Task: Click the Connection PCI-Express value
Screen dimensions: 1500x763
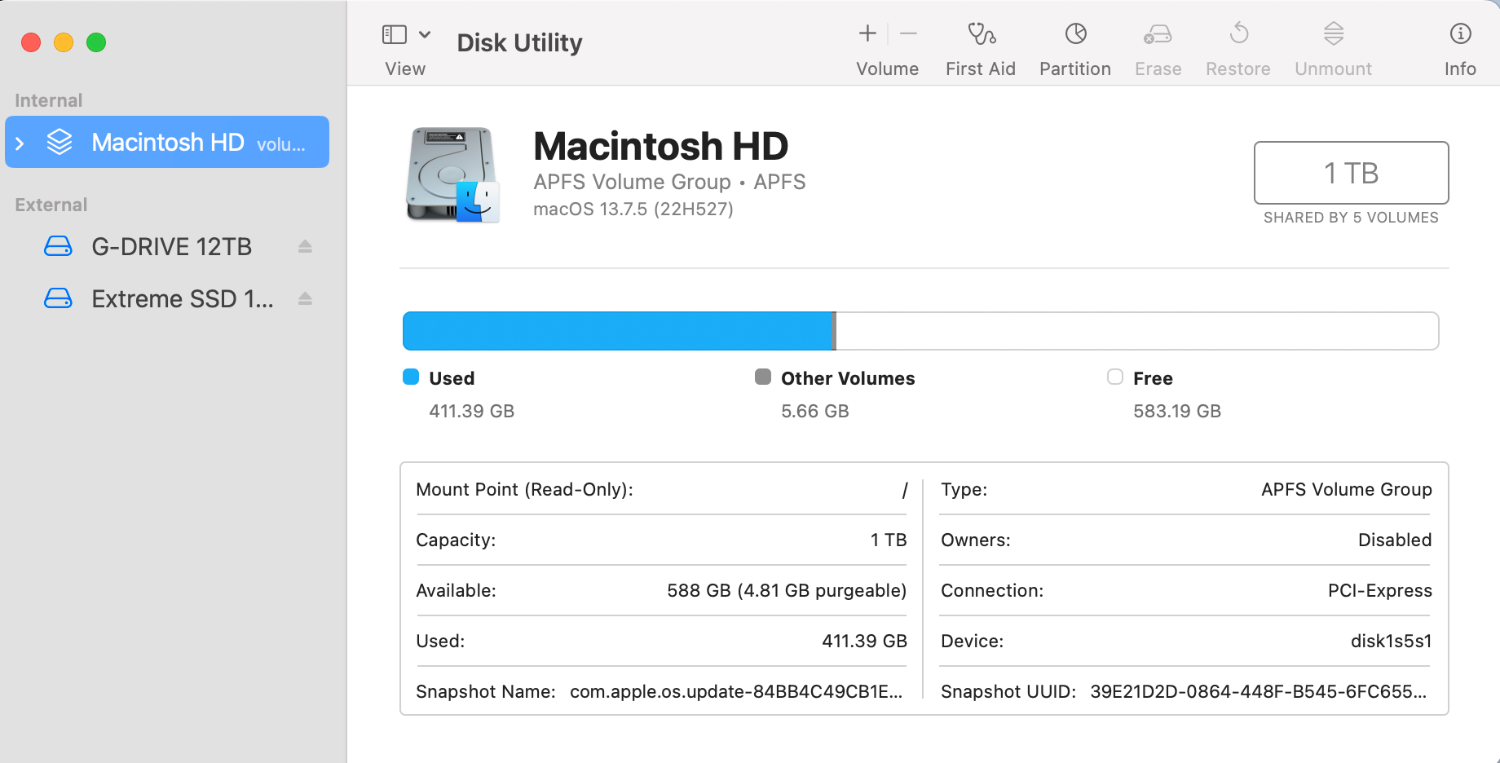Action: (x=1380, y=591)
